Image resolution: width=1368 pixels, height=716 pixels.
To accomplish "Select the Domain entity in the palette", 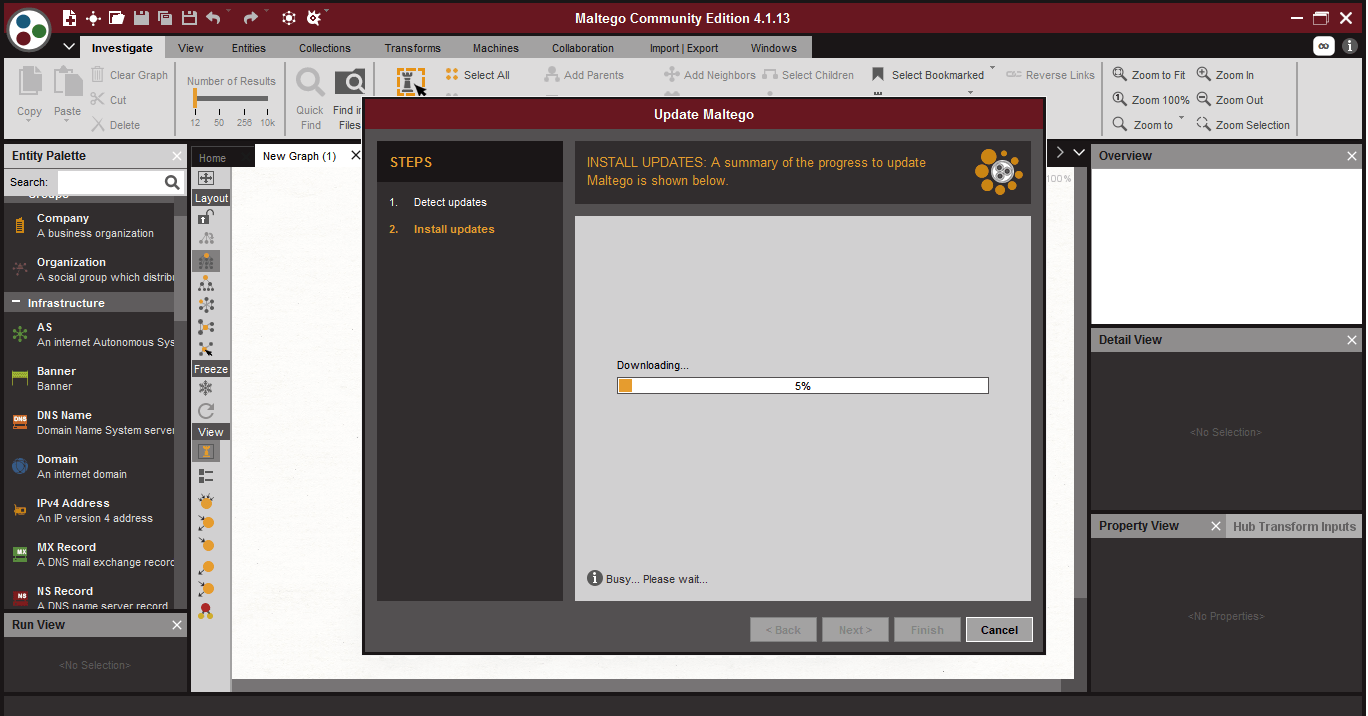I will coord(90,467).
